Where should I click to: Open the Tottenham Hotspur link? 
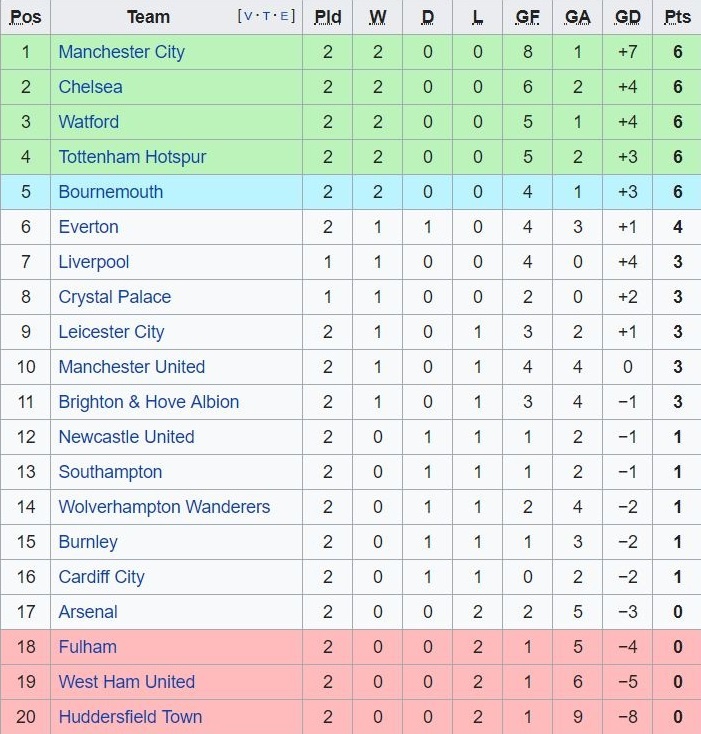tap(132, 157)
